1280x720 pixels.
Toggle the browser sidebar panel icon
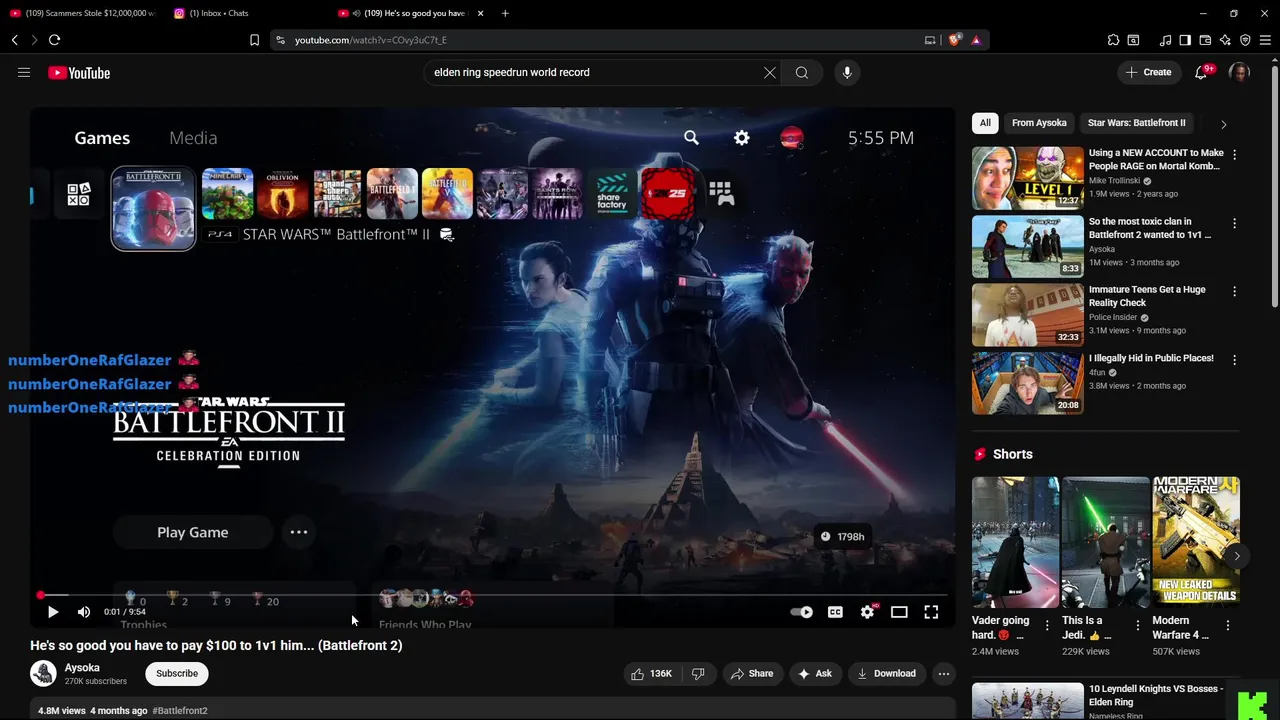[1185, 40]
